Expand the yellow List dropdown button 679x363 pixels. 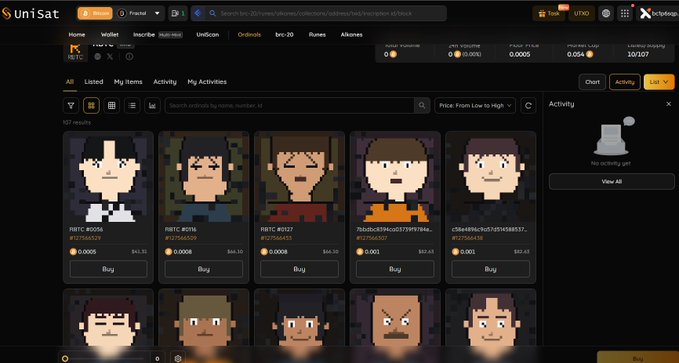pos(659,82)
